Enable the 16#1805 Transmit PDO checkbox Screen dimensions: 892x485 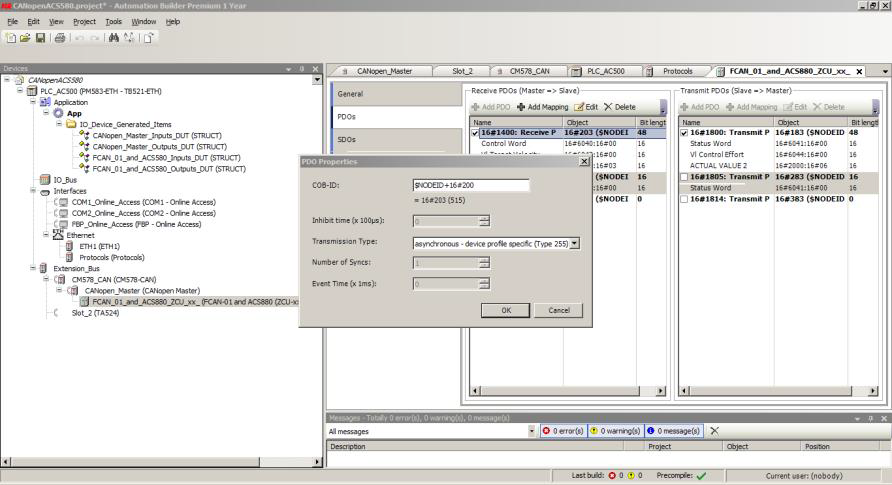pyautogui.click(x=685, y=177)
